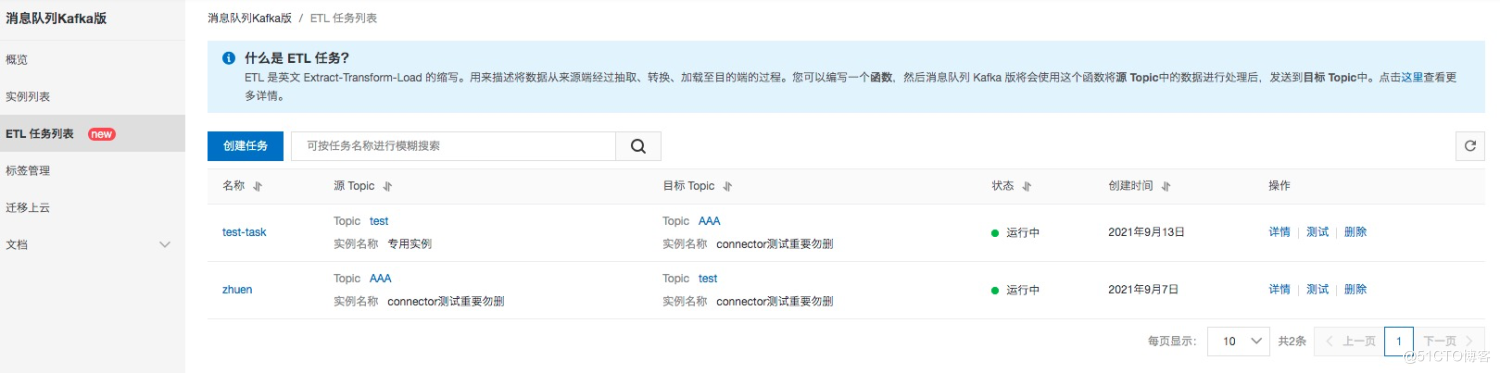Viewport: 1500px width, 373px height.
Task: Open target Topic test link in zhuen row
Action: [x=708, y=279]
